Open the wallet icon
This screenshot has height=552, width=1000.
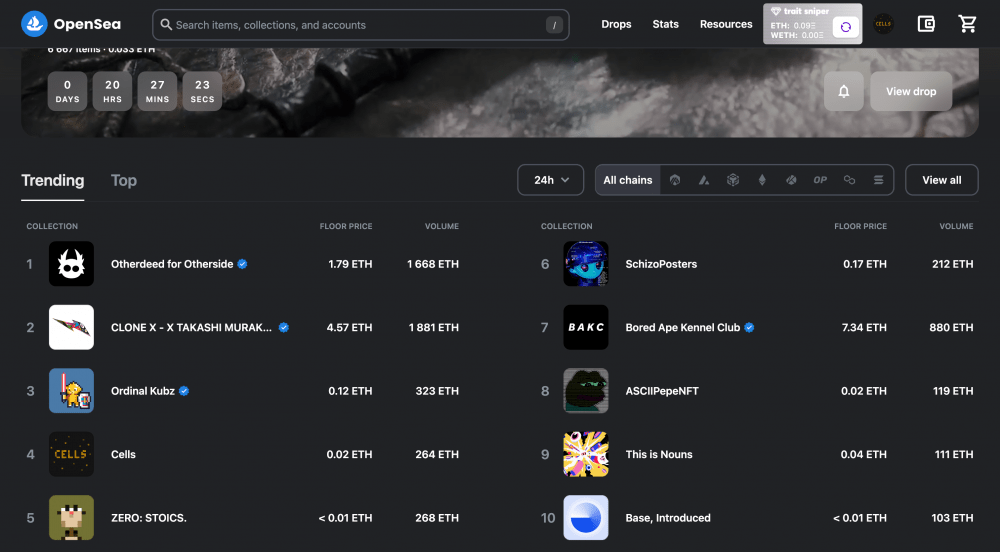coord(926,24)
